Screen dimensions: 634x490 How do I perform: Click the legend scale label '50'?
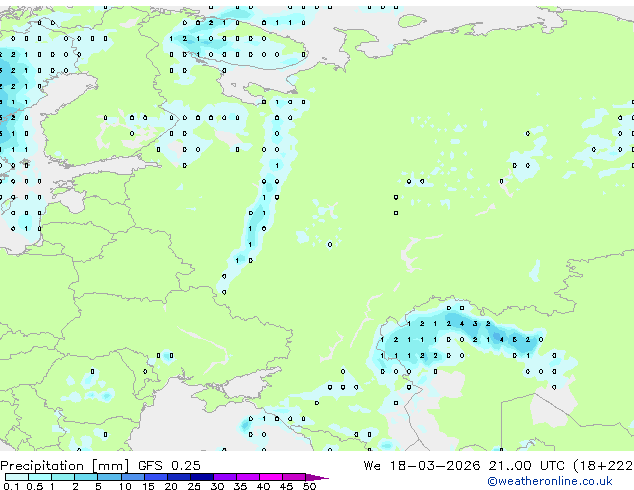click(x=309, y=486)
